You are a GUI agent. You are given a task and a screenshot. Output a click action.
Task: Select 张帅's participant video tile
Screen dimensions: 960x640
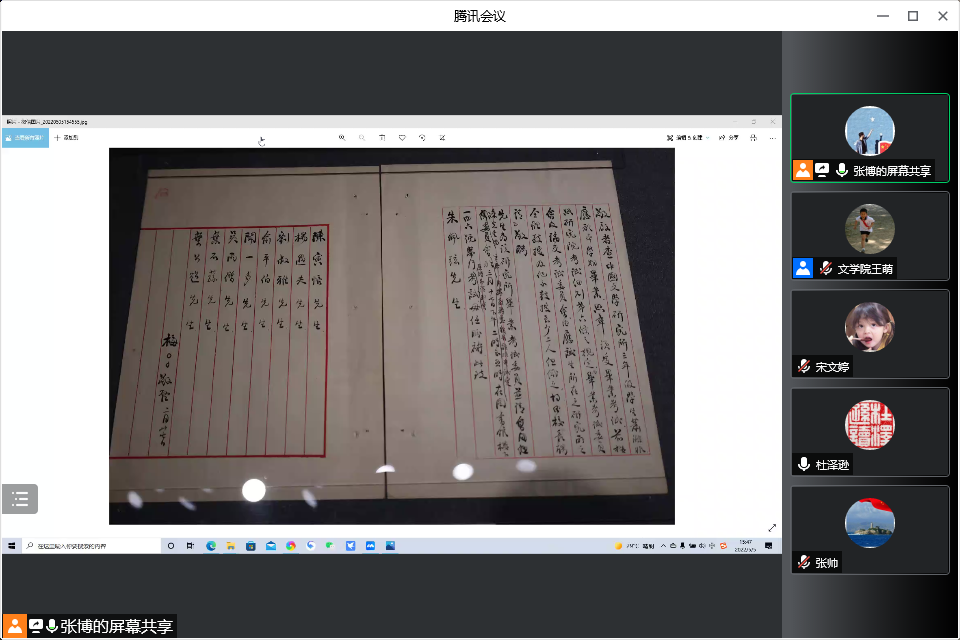tap(869, 530)
